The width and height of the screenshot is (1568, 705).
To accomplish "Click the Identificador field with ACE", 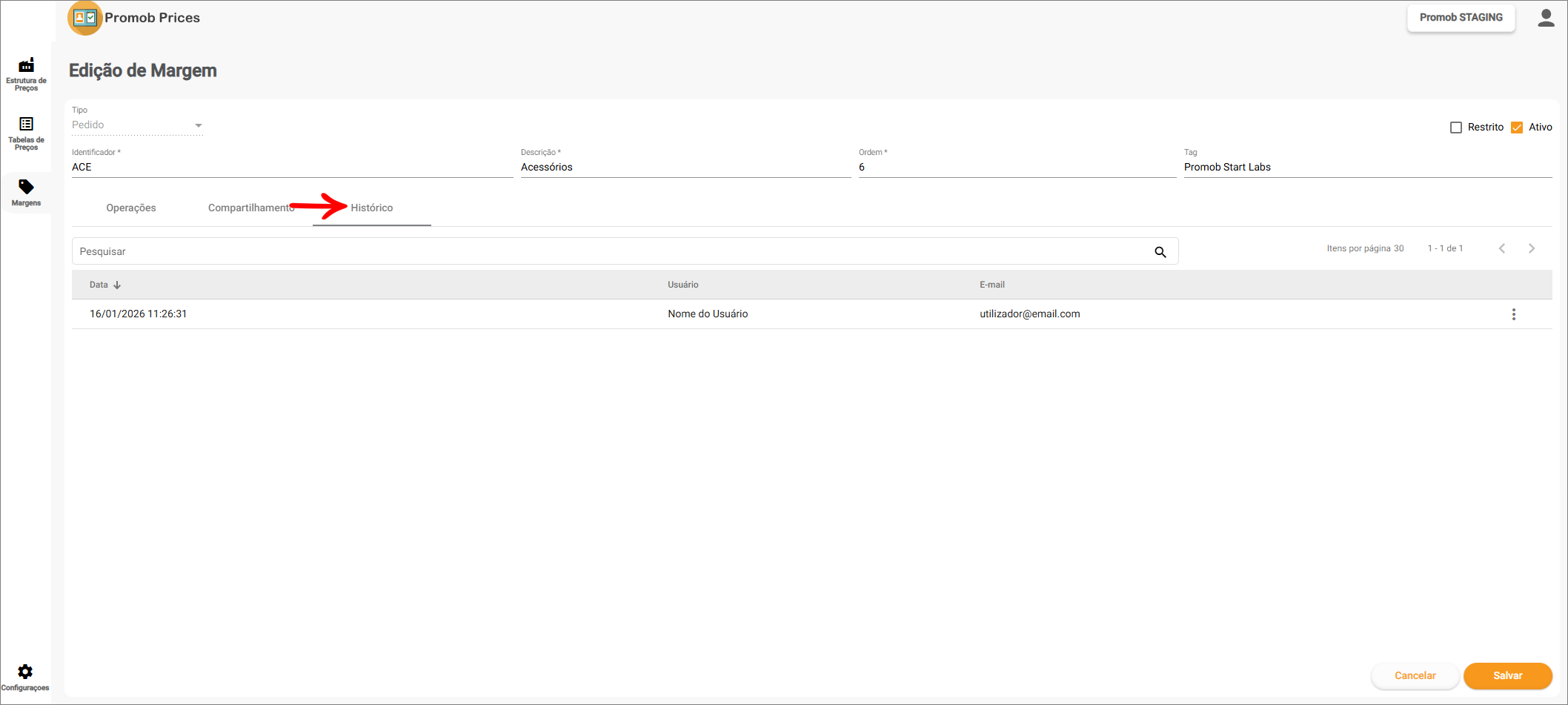I will (x=292, y=168).
